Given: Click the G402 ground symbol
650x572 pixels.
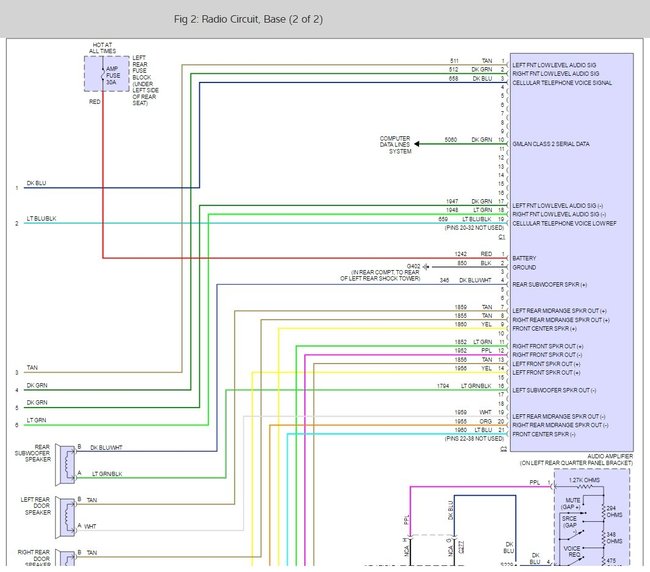Looking at the screenshot, I should 426,267.
